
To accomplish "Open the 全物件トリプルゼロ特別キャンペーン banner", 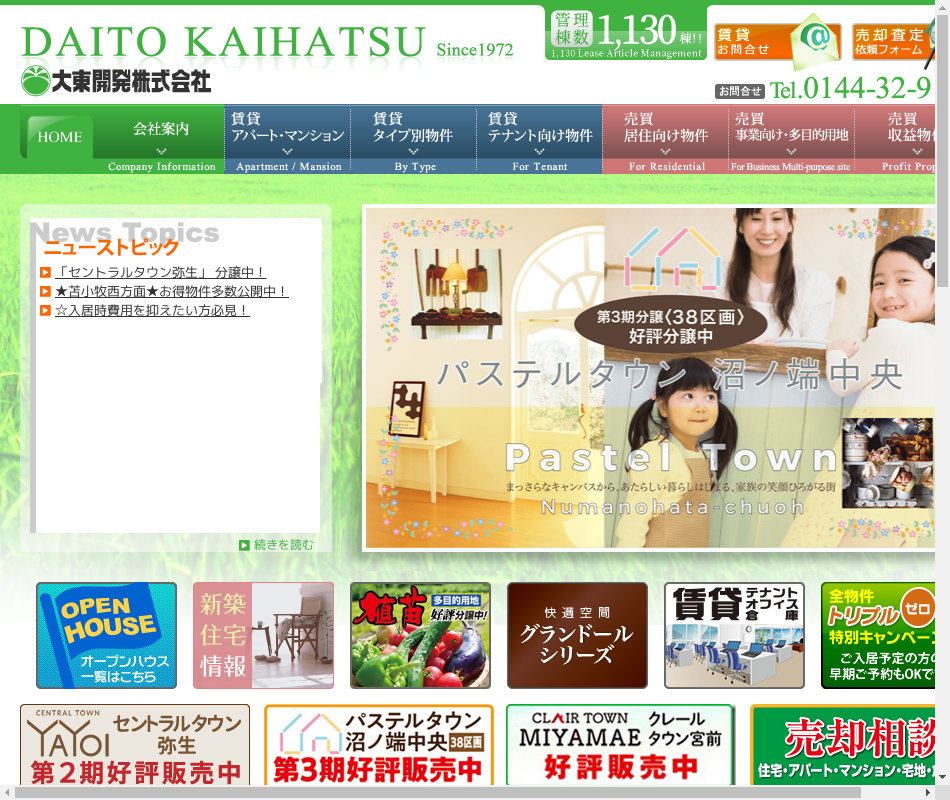I will coord(878,635).
